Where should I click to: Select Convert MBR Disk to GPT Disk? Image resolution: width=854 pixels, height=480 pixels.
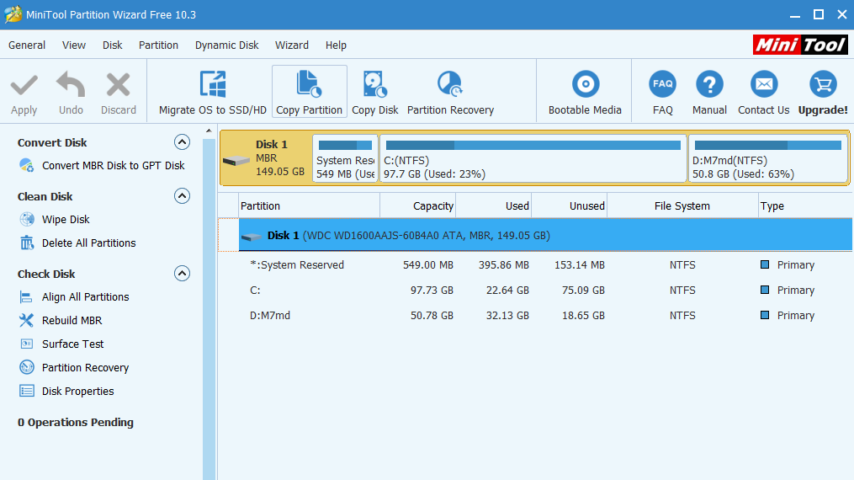pyautogui.click(x=101, y=166)
